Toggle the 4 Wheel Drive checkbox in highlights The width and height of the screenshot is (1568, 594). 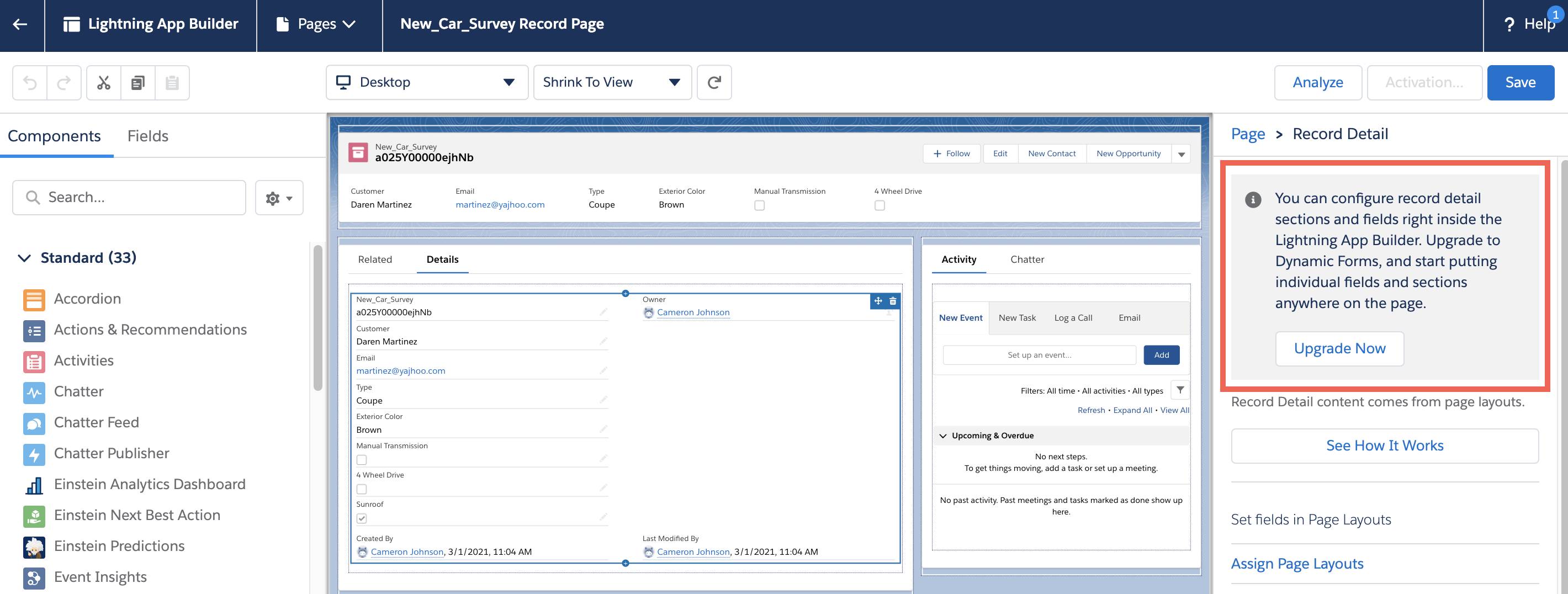[x=880, y=206]
